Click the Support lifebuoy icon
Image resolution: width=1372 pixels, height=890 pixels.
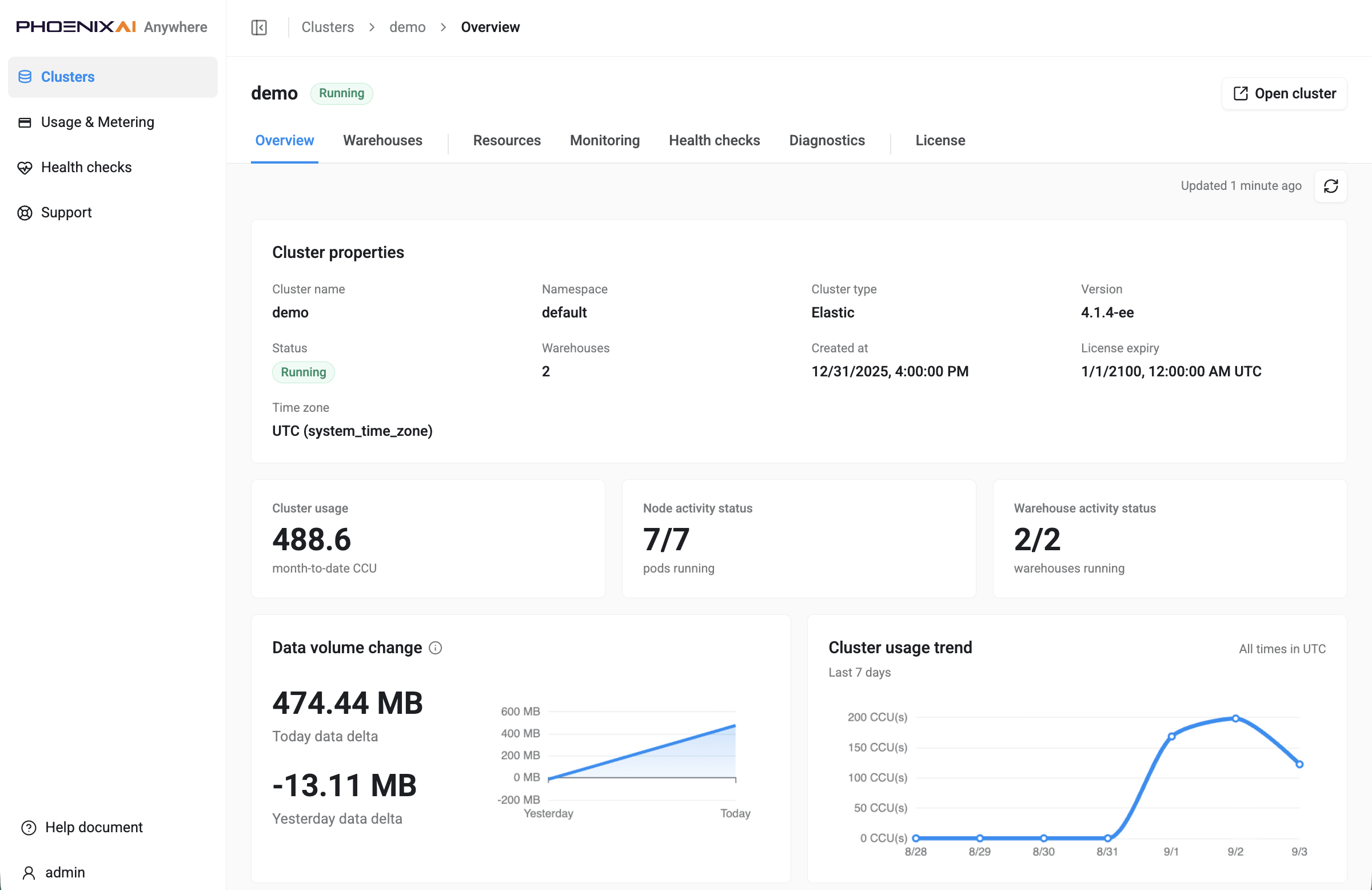click(x=25, y=213)
